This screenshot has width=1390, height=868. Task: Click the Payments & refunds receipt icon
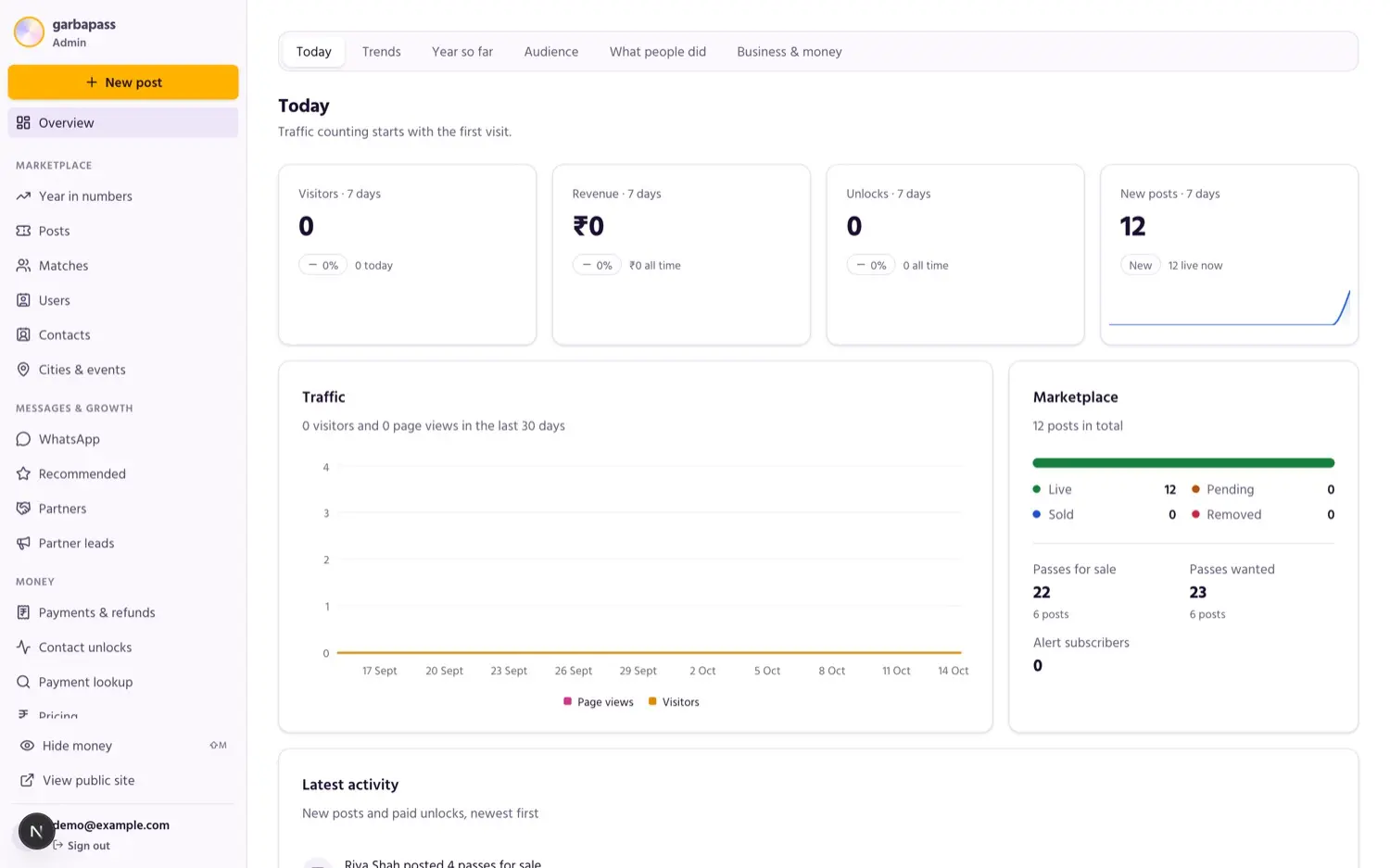[x=23, y=612]
